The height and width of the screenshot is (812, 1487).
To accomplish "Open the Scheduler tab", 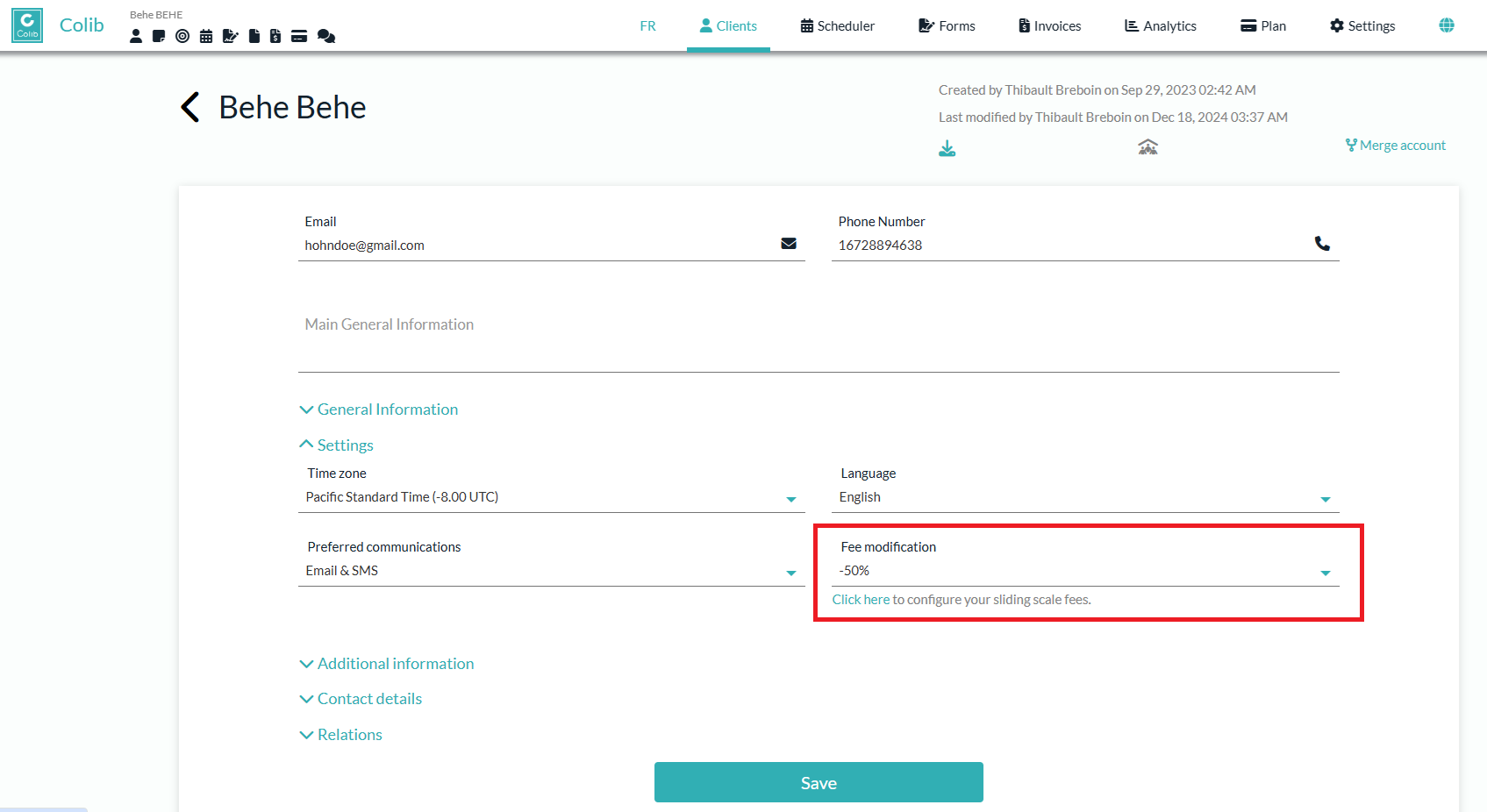I will (838, 26).
